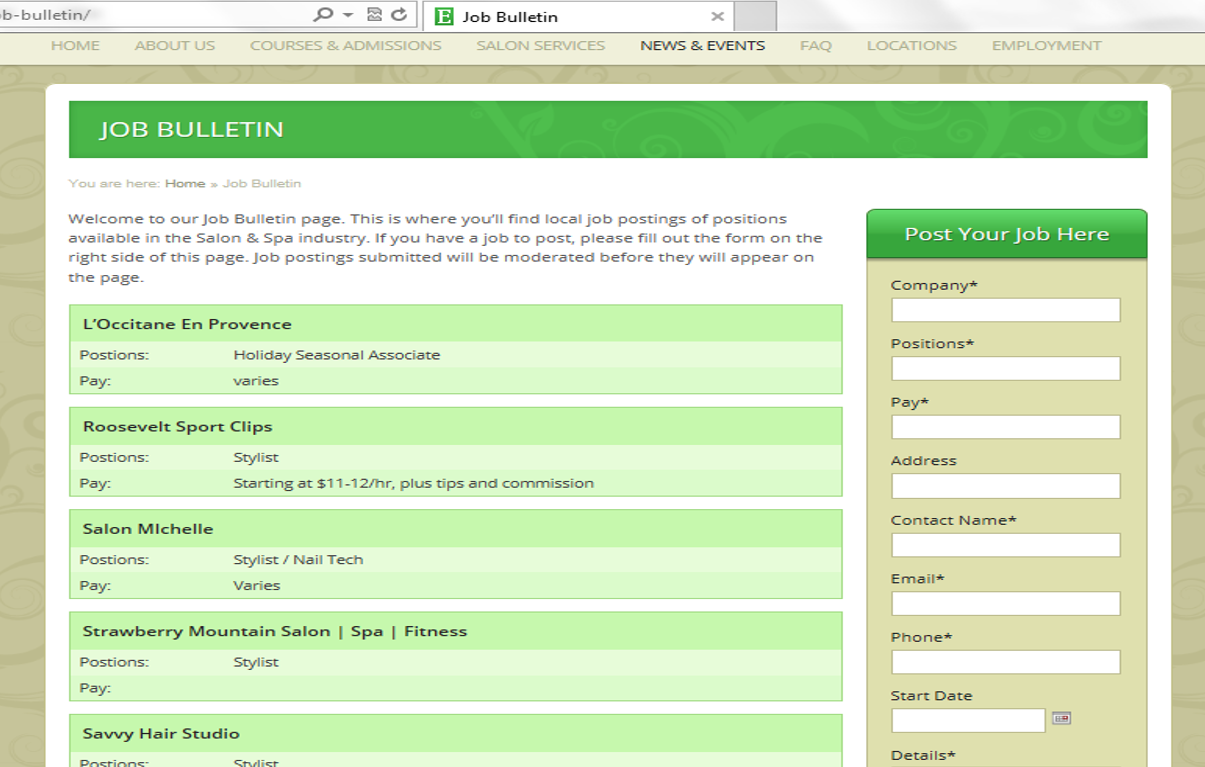Click the Phone input field
The height and width of the screenshot is (767, 1205).
(1005, 662)
